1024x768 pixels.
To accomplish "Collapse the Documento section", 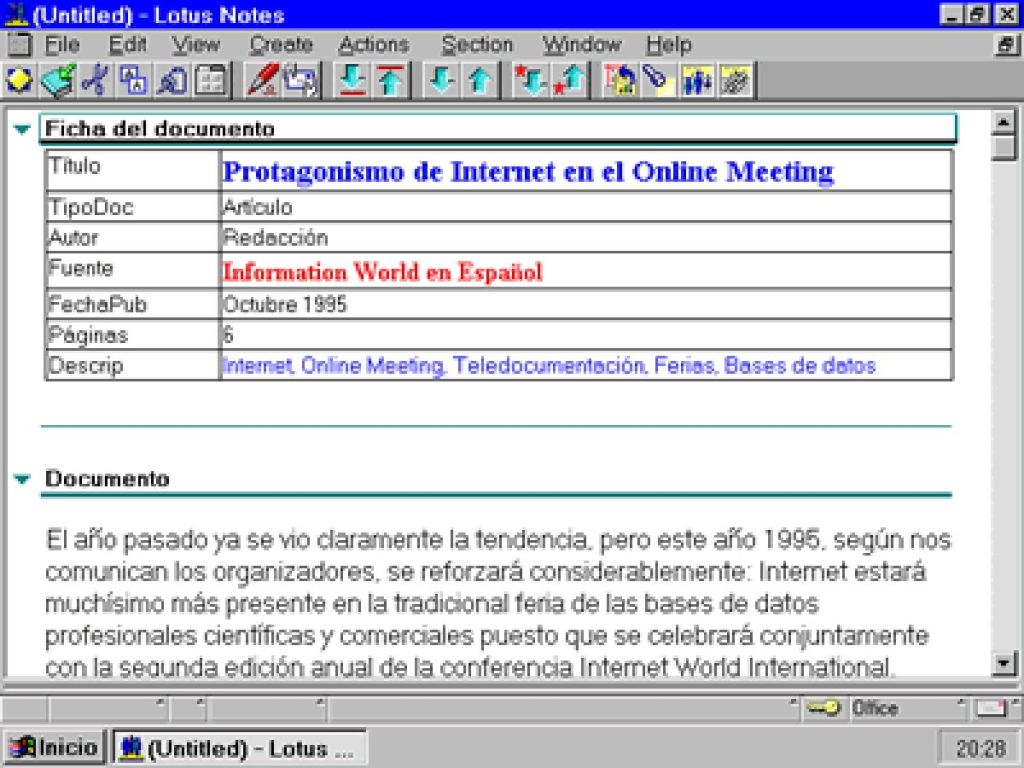I will [20, 478].
